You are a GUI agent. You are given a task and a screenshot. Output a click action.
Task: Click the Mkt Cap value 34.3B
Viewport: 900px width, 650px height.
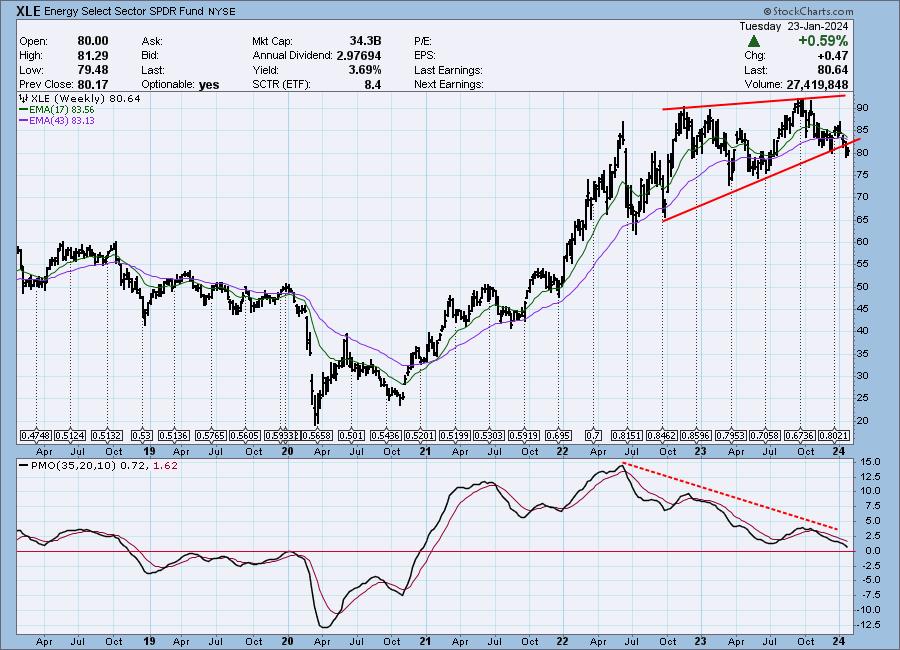point(365,41)
